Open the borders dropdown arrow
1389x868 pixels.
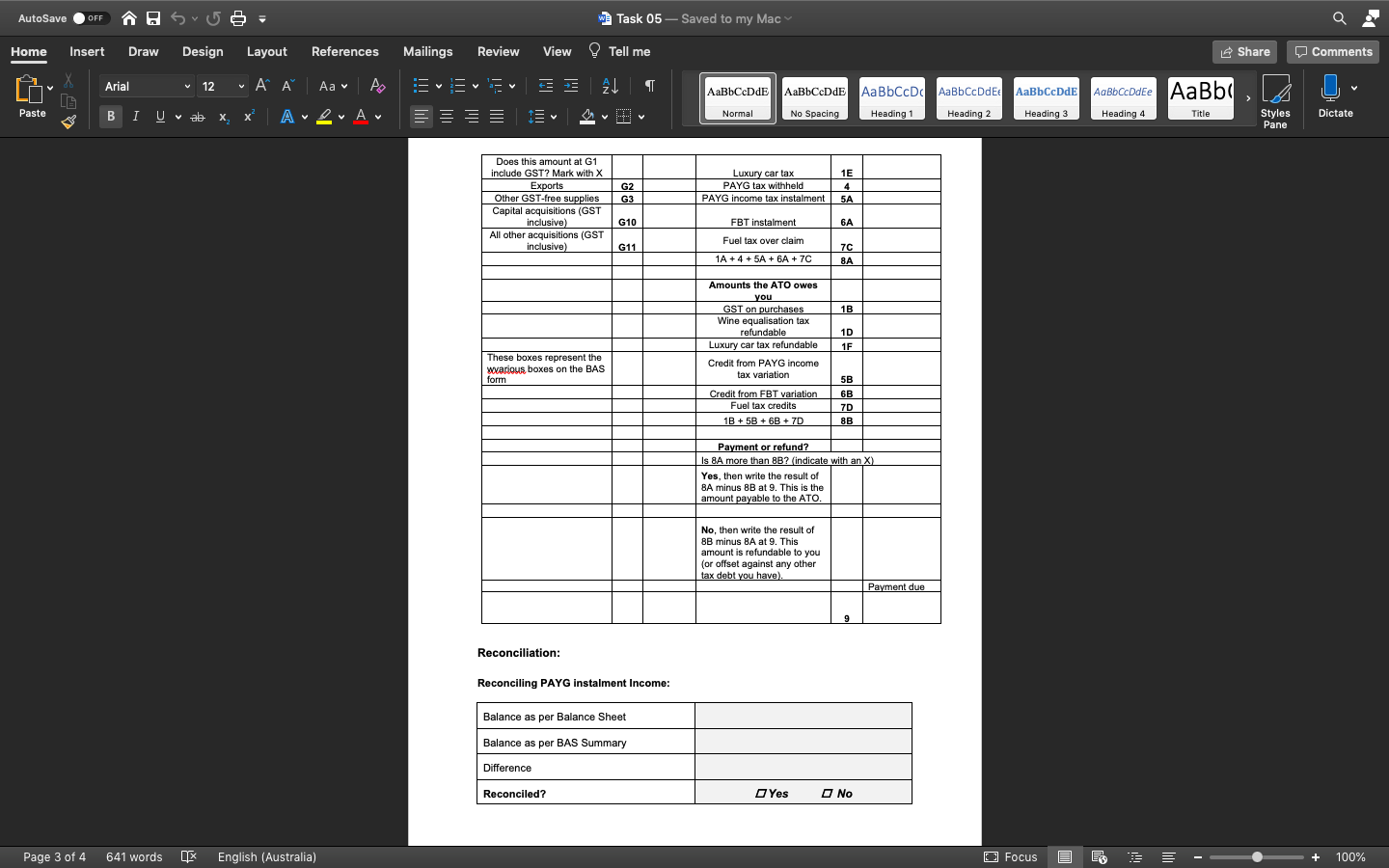[x=641, y=118]
